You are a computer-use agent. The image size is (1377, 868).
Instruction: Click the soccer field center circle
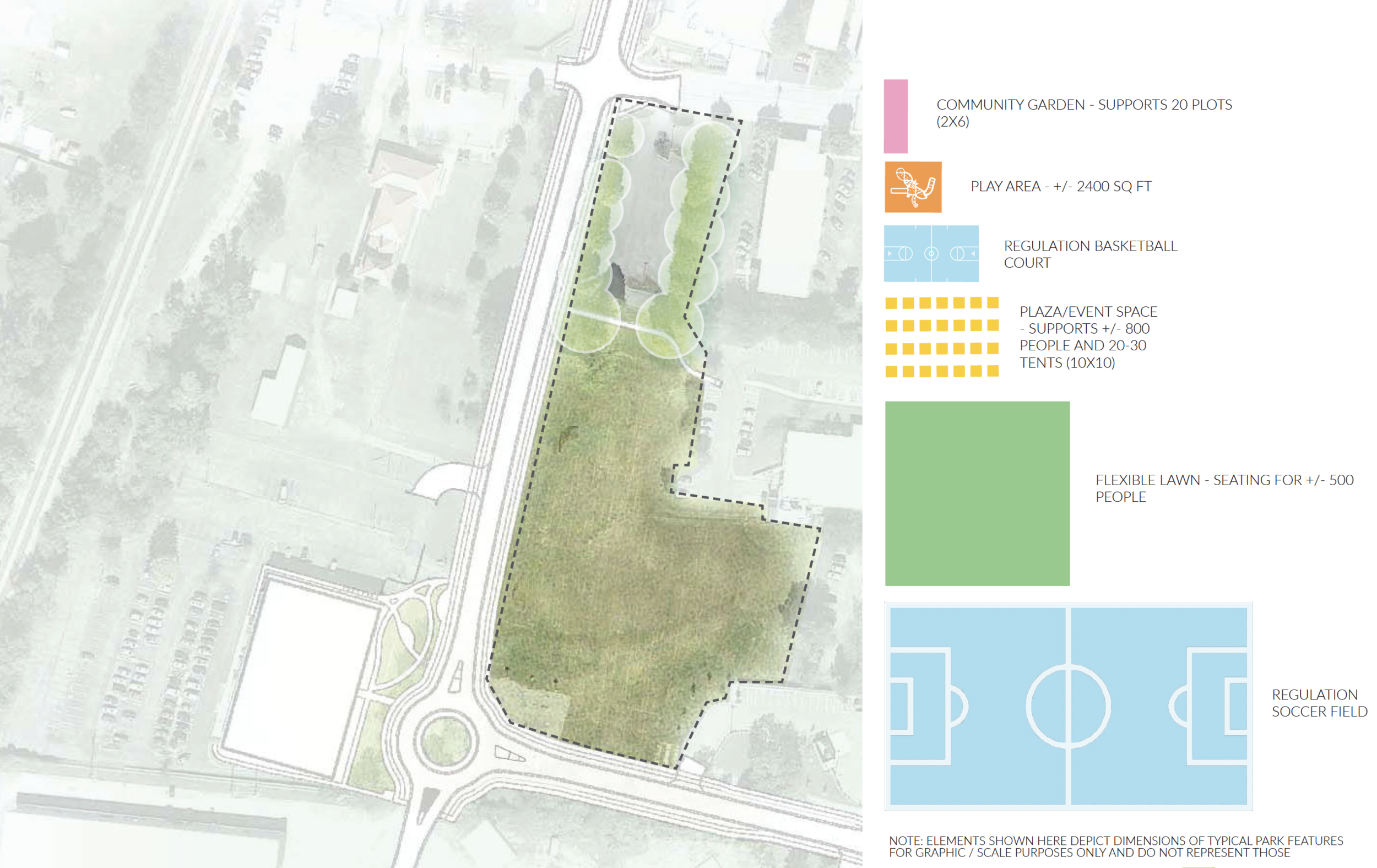click(x=1068, y=706)
